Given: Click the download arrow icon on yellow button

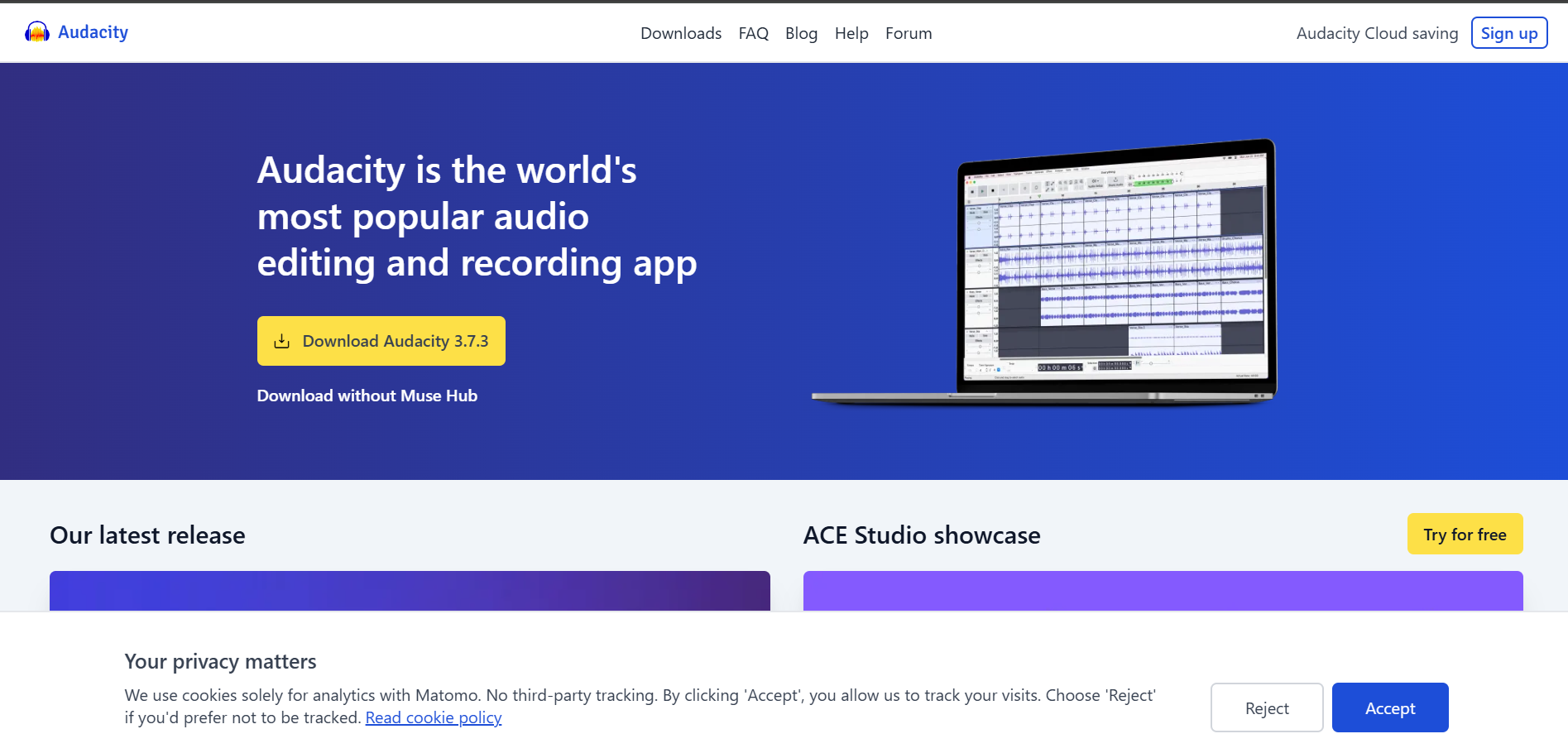Looking at the screenshot, I should 282,341.
